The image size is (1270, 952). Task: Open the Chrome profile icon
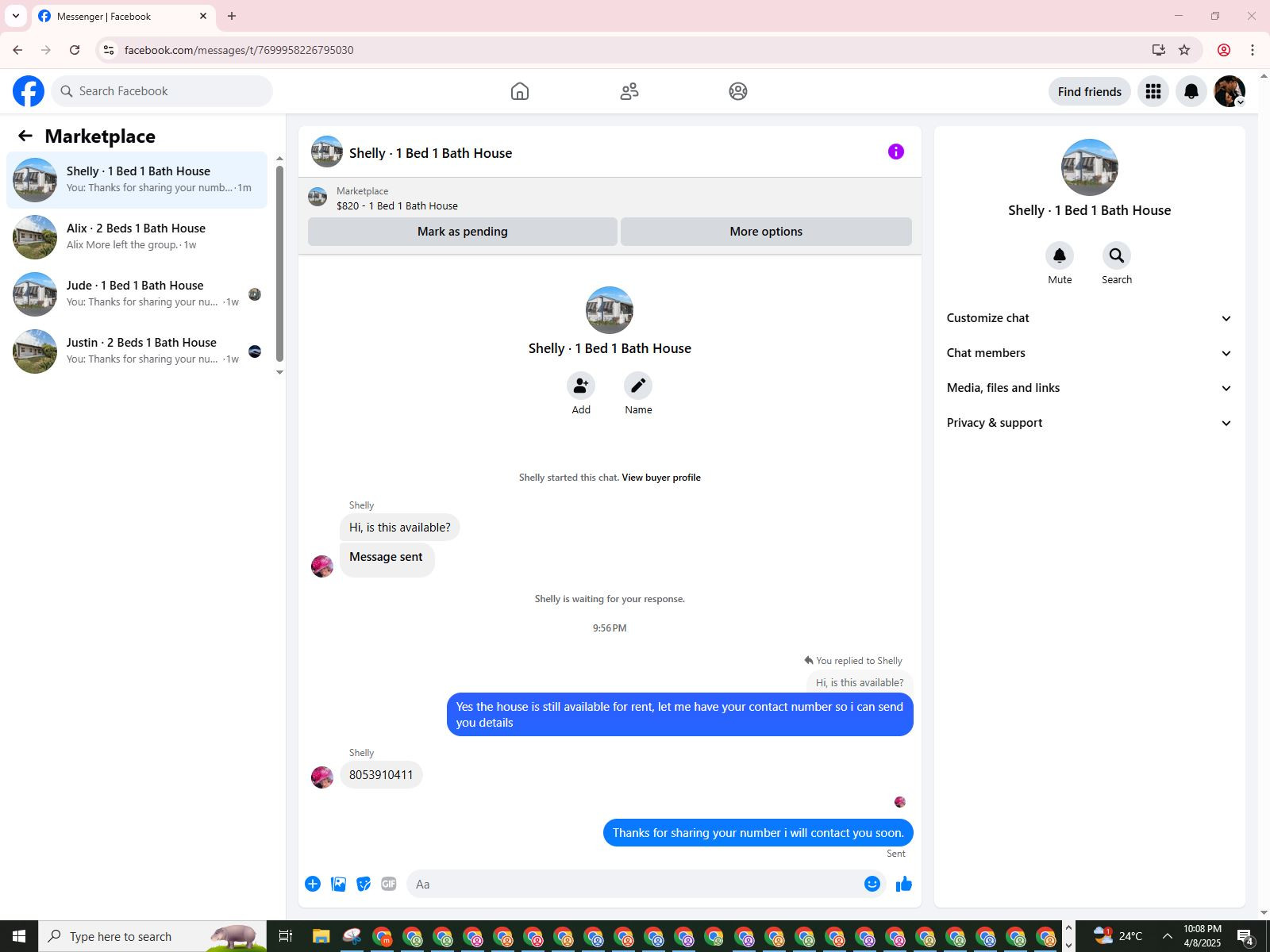[x=1224, y=50]
